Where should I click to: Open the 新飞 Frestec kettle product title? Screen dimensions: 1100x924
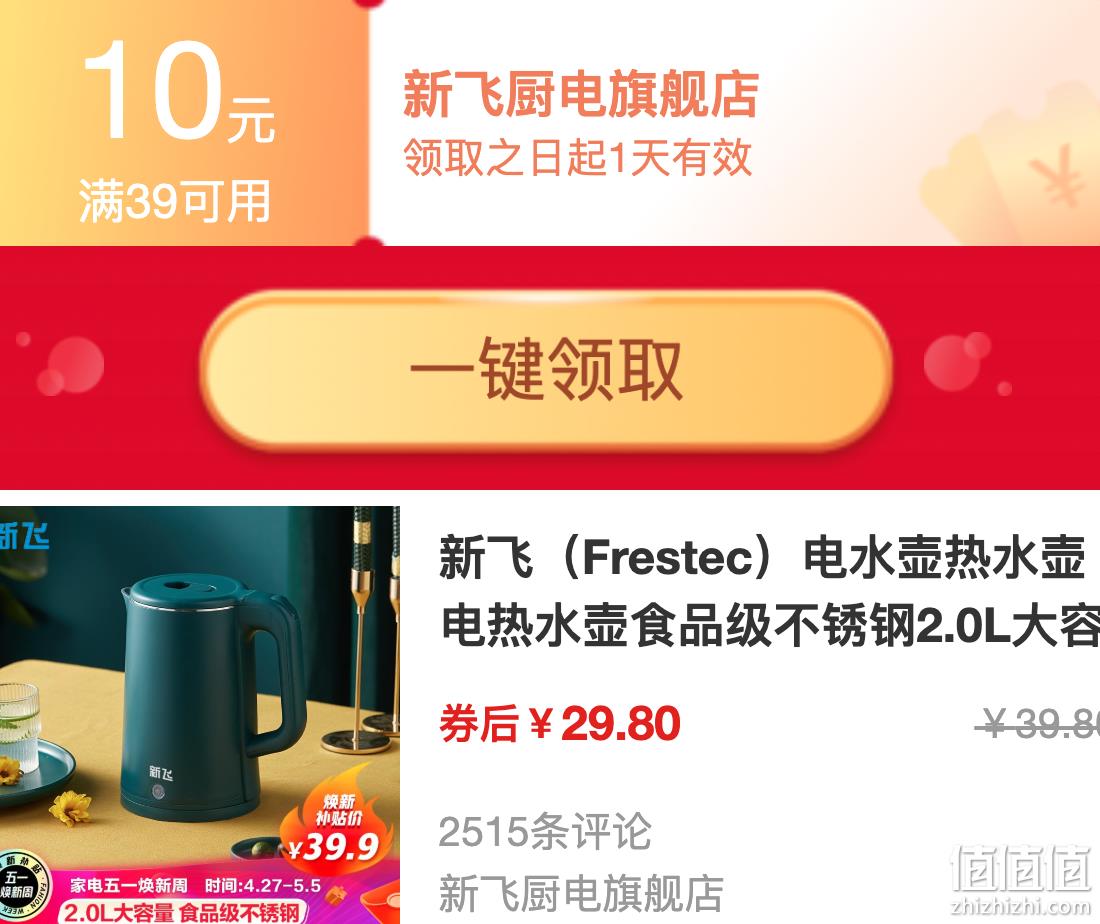pos(769,591)
